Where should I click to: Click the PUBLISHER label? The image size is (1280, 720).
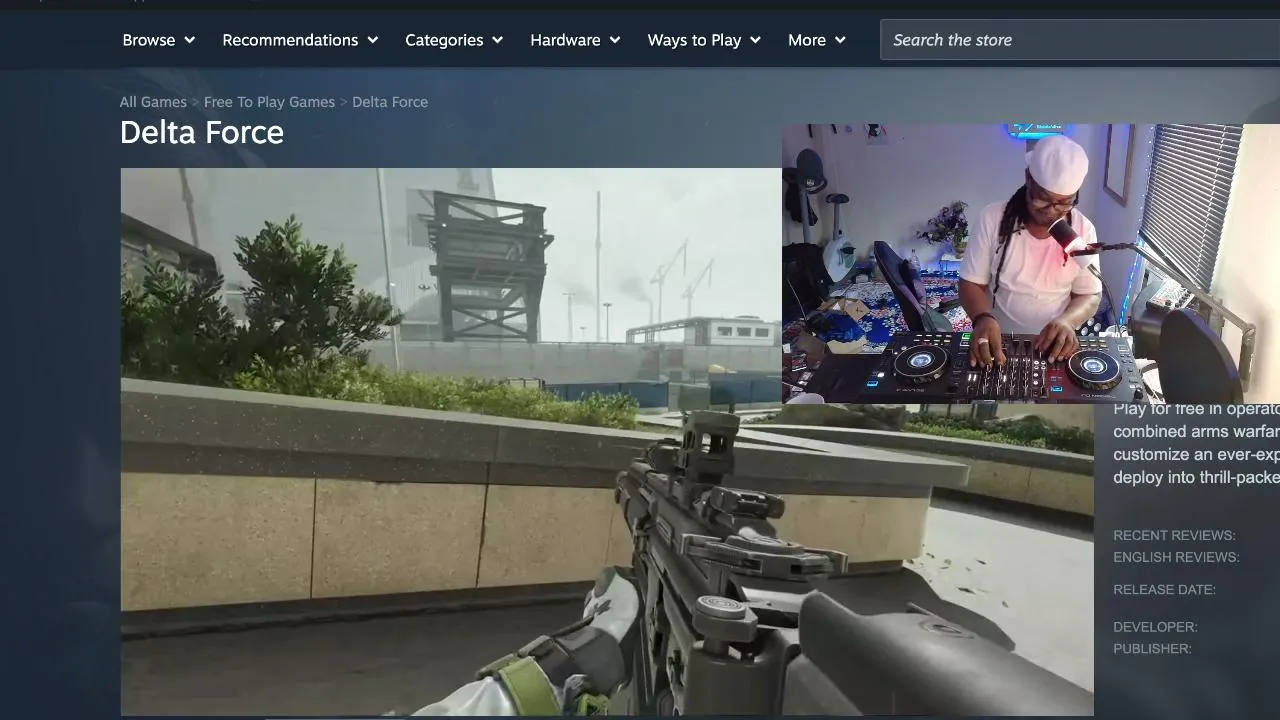point(1152,649)
